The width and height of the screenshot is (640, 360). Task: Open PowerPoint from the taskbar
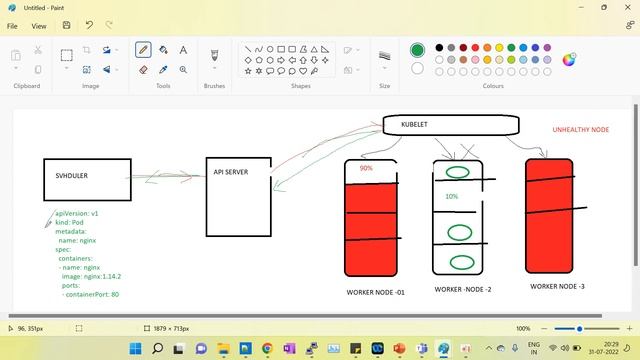(x=399, y=348)
